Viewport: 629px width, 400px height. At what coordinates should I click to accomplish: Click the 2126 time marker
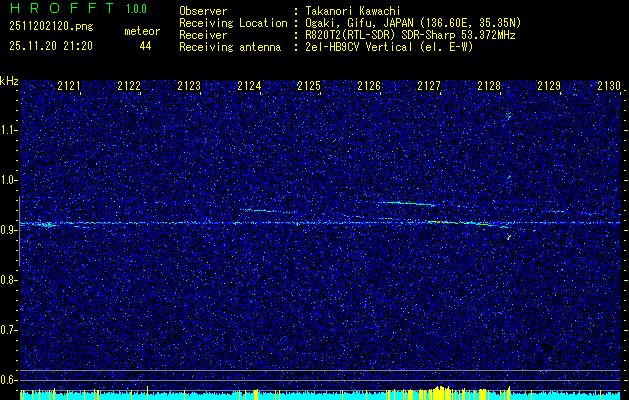point(369,86)
